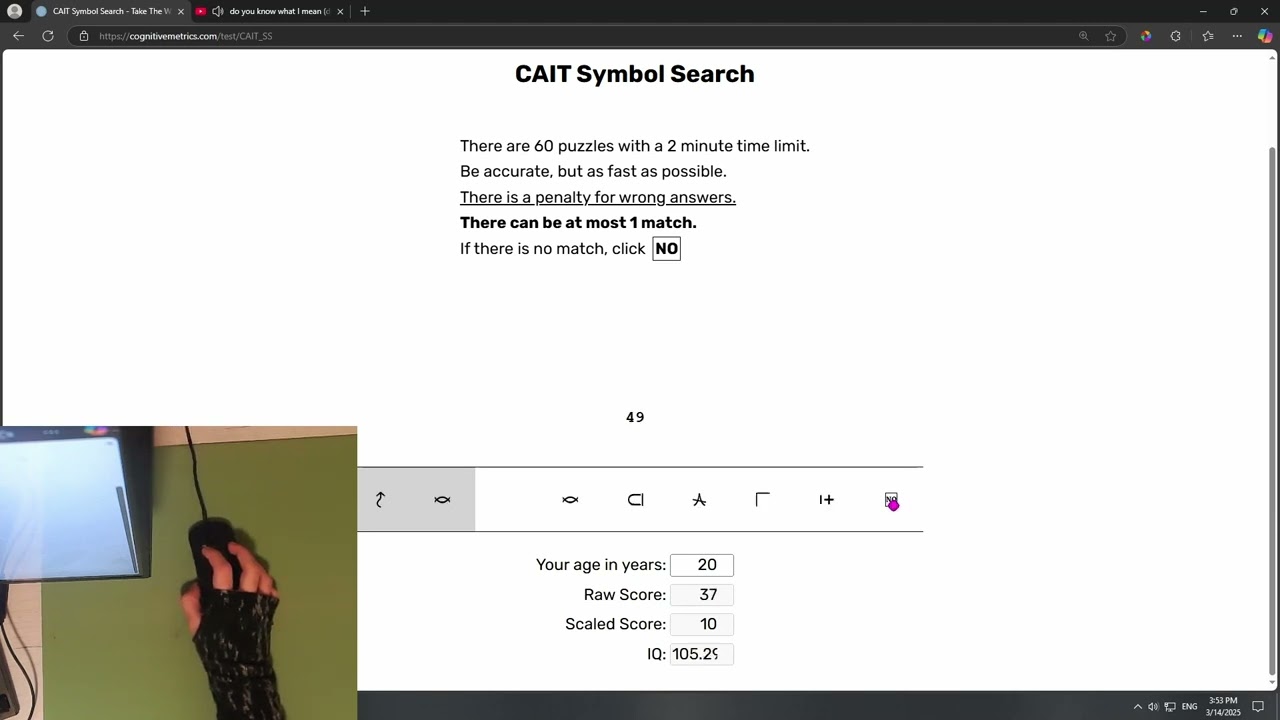Click the penalty for wrong answers text
Image resolution: width=1280 pixels, height=720 pixels.
coord(598,197)
